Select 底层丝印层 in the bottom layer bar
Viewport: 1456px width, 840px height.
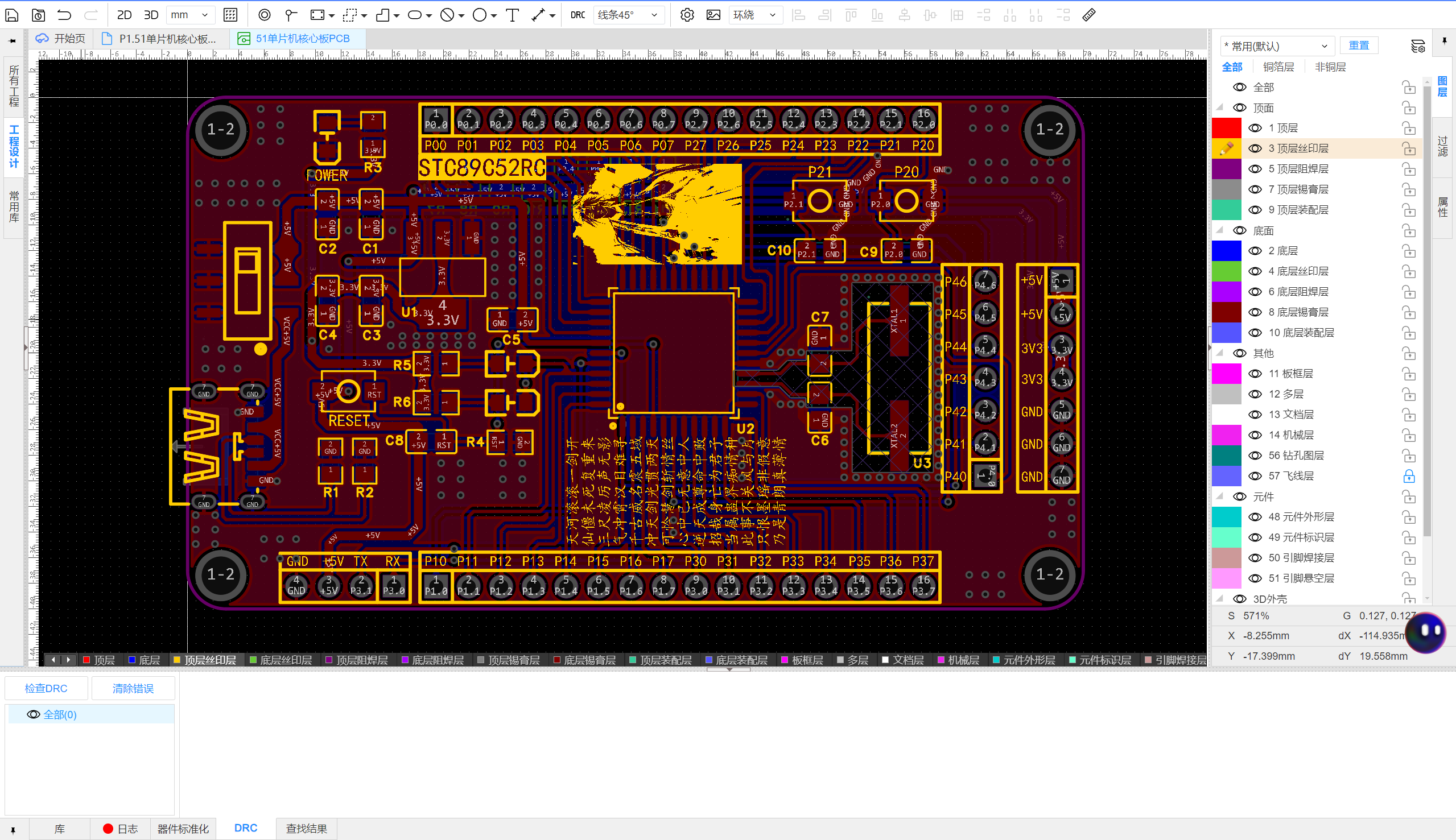click(x=281, y=660)
